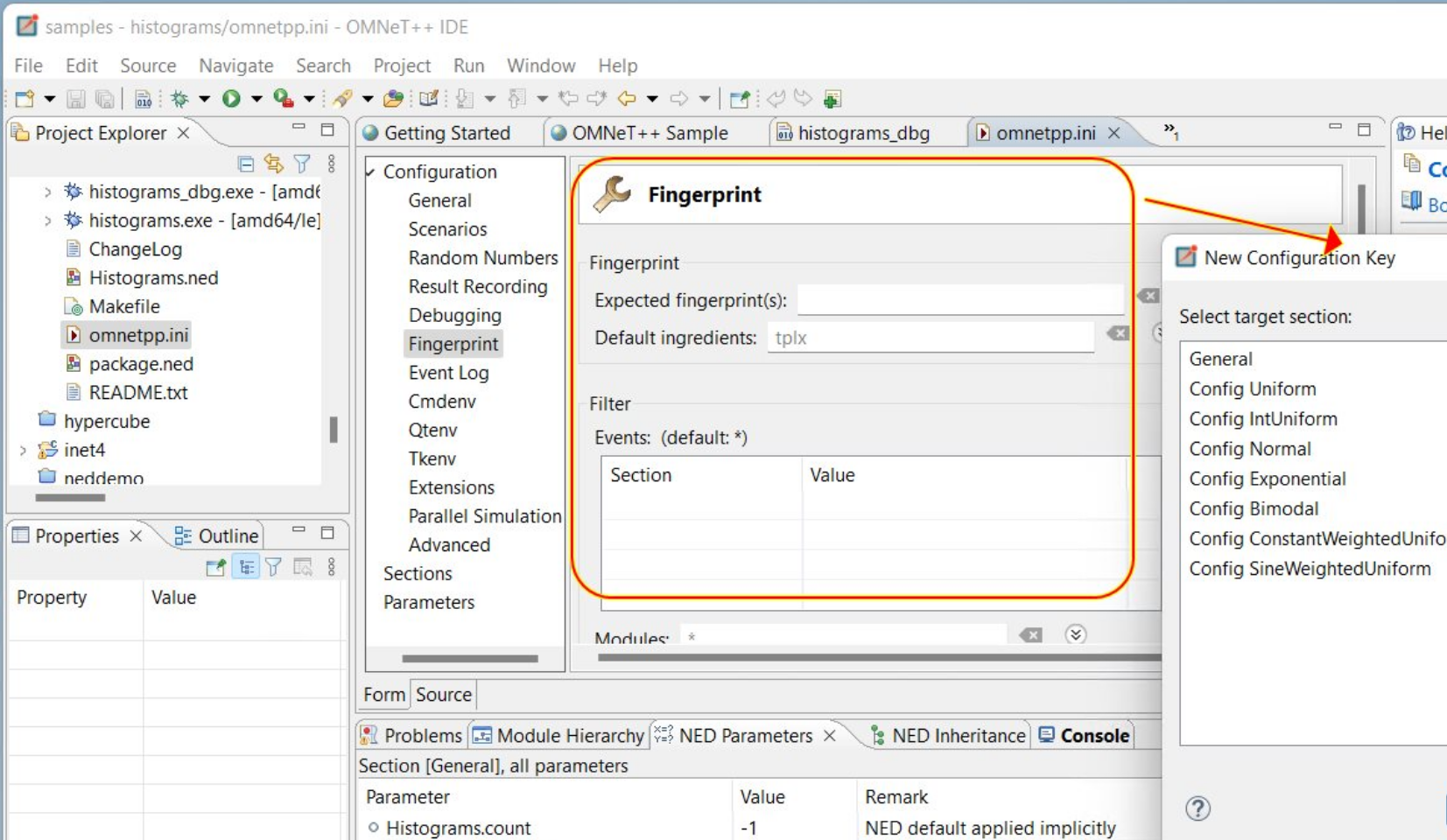Click the help question mark button
Viewport: 1447px width, 840px height.
coord(1198,809)
